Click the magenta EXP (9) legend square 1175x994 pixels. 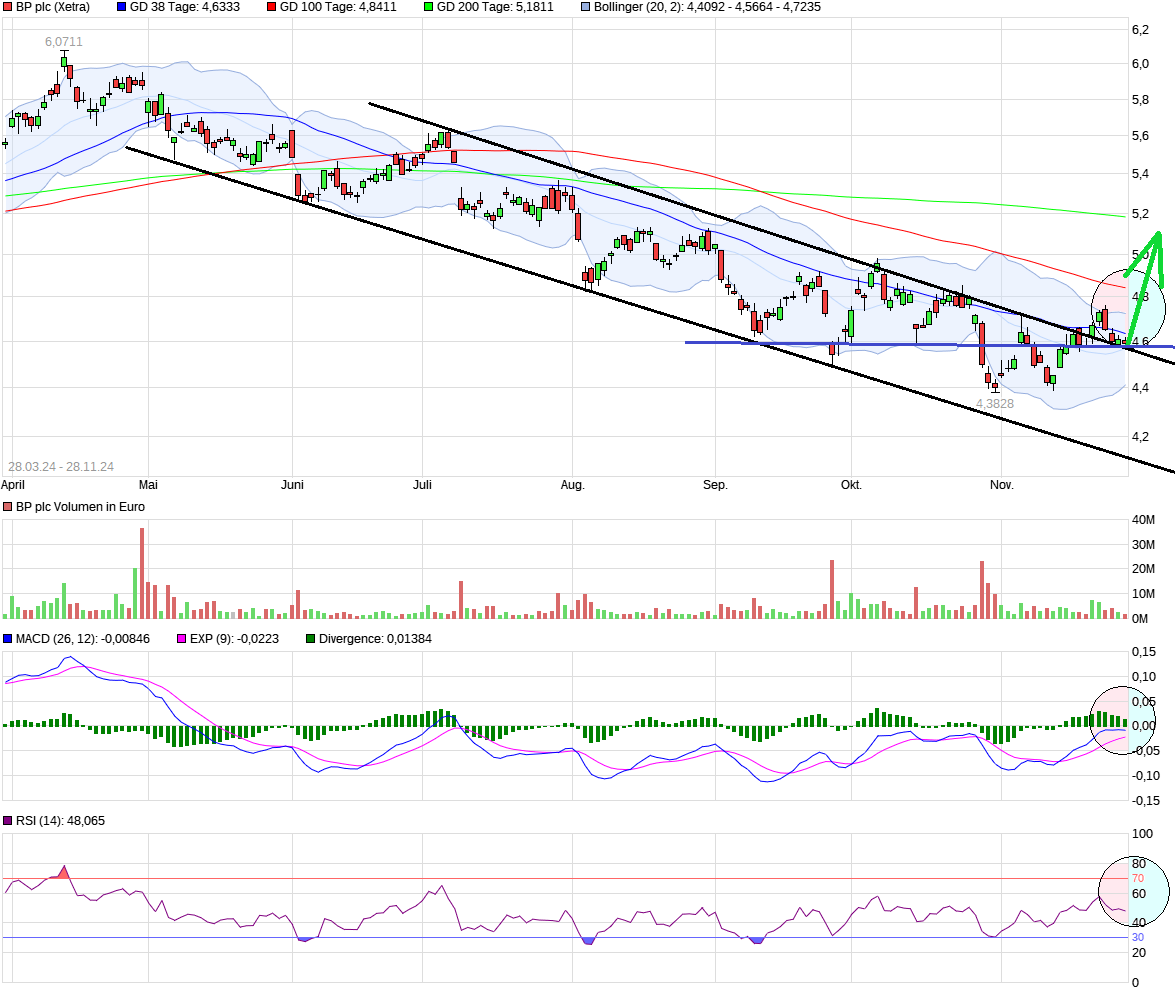(182, 638)
